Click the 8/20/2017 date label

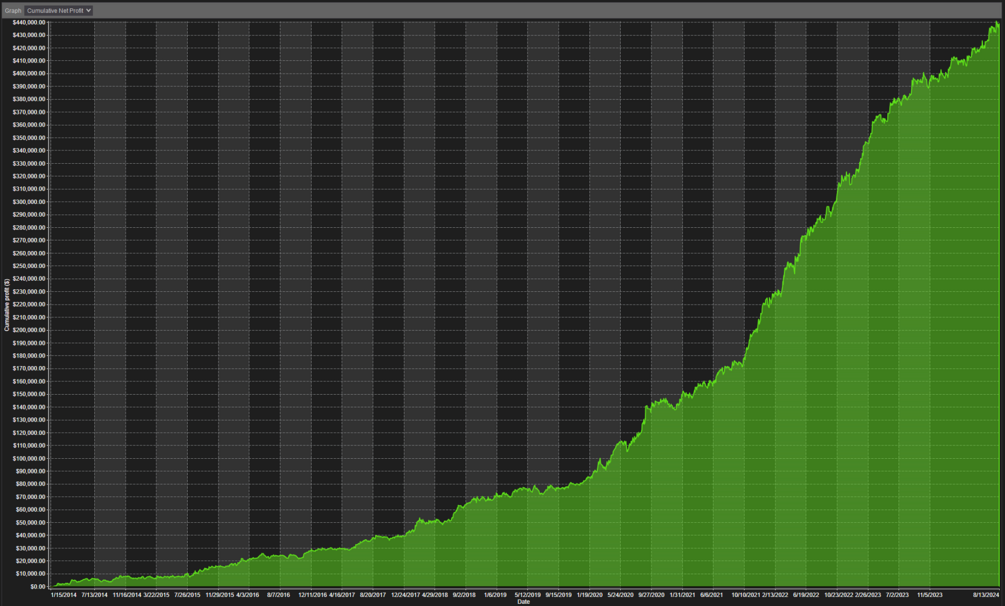pyautogui.click(x=373, y=595)
